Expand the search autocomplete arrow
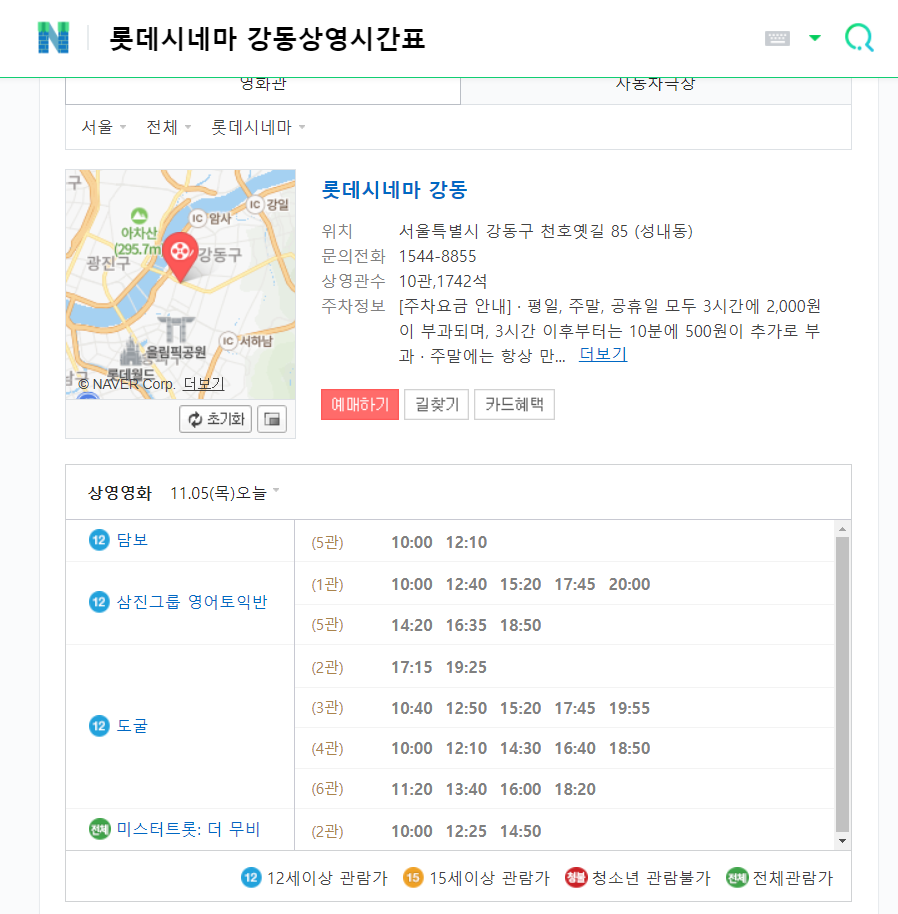The width and height of the screenshot is (898, 914). click(815, 38)
